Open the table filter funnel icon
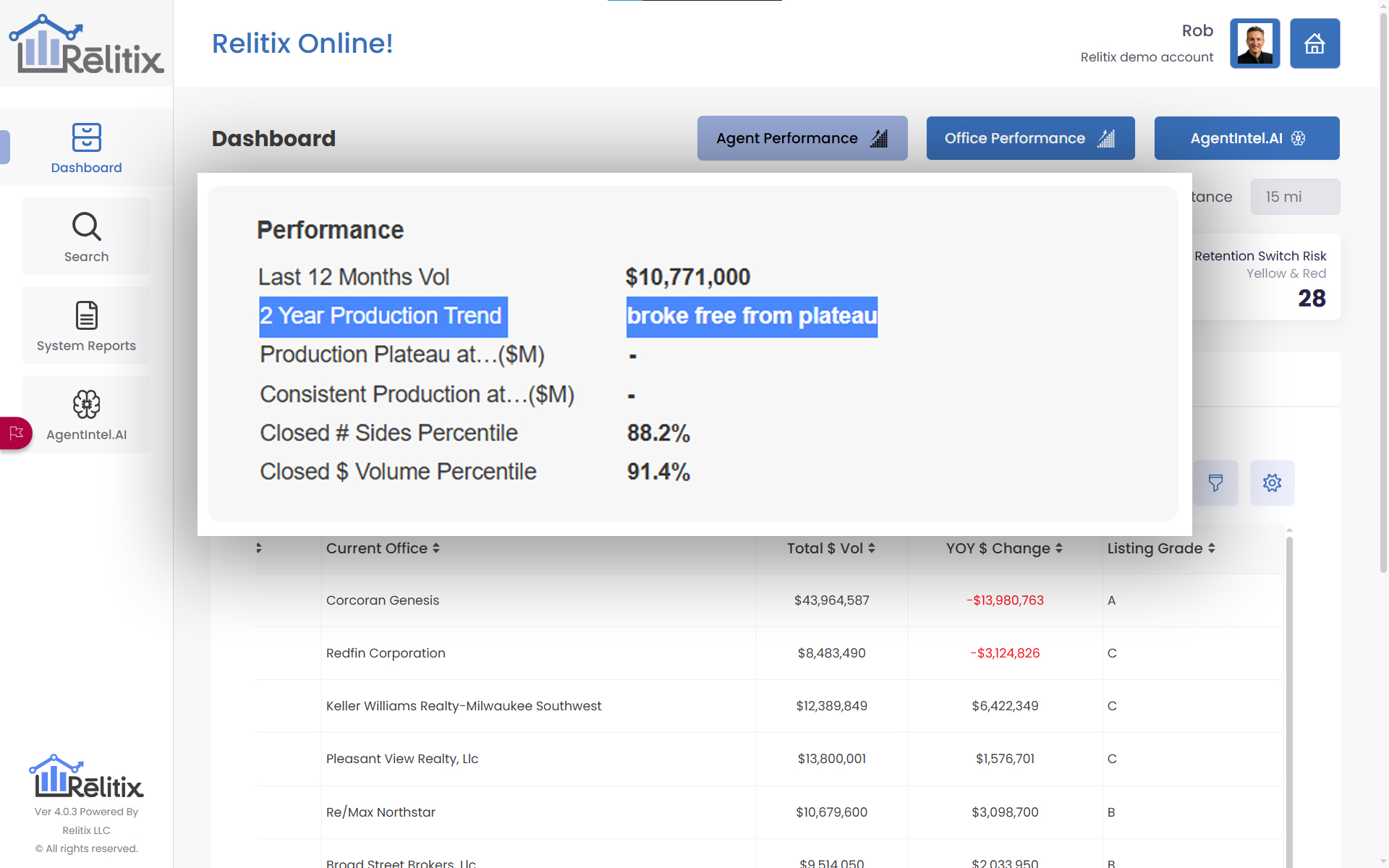1389x868 pixels. pos(1215,482)
